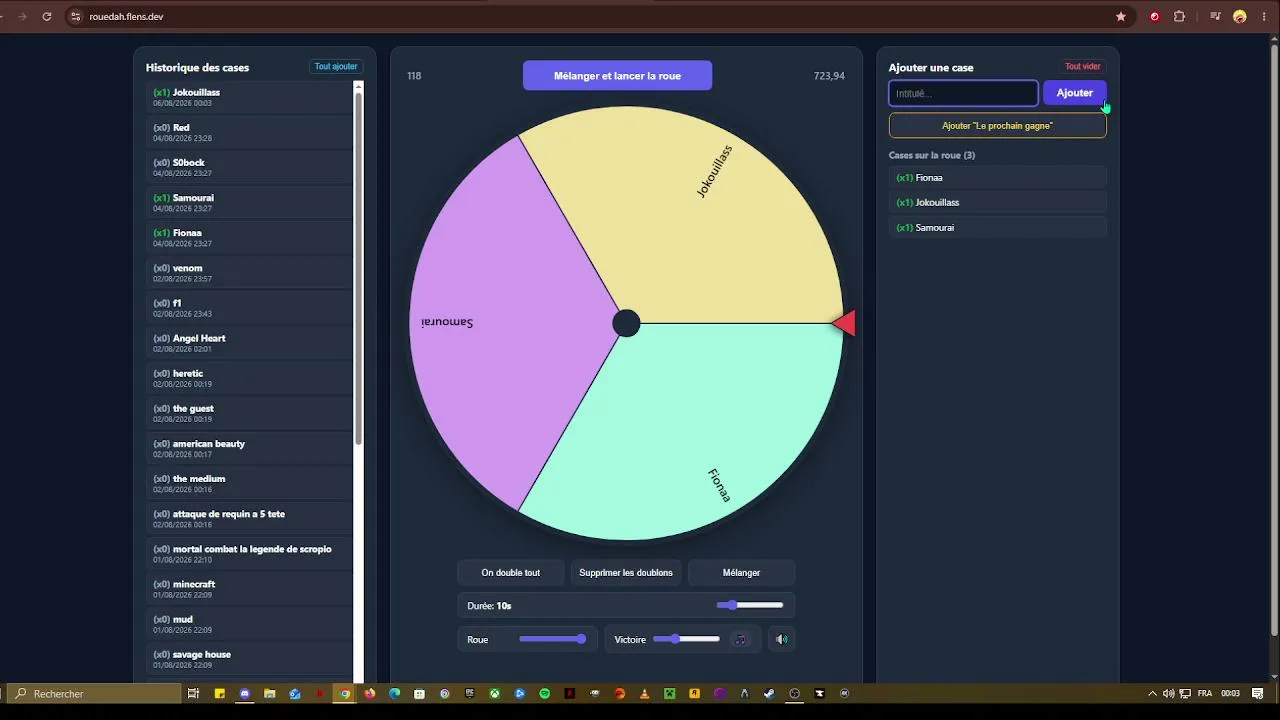Open site information icon beside the URL
1280x720 pixels.
point(75,16)
